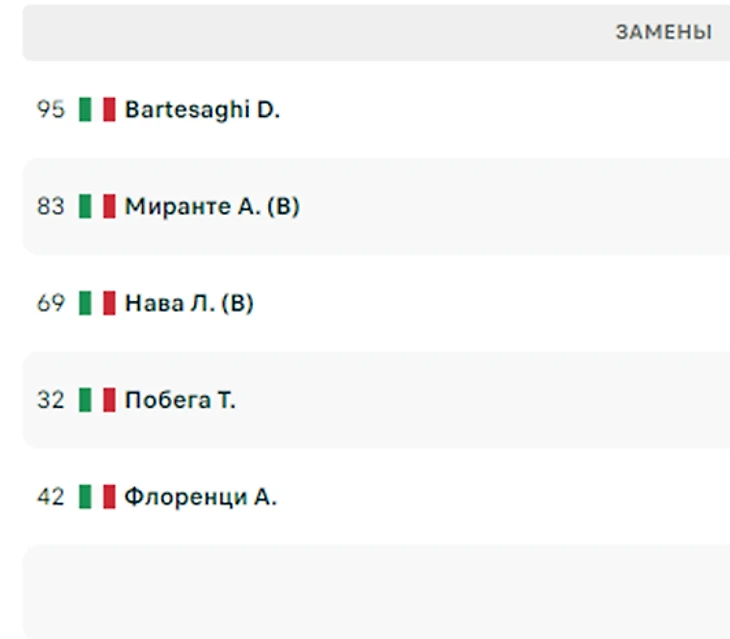Open goalkeeper Миранте А. (В) profile
The width and height of the screenshot is (730, 639).
pyautogui.click(x=212, y=207)
